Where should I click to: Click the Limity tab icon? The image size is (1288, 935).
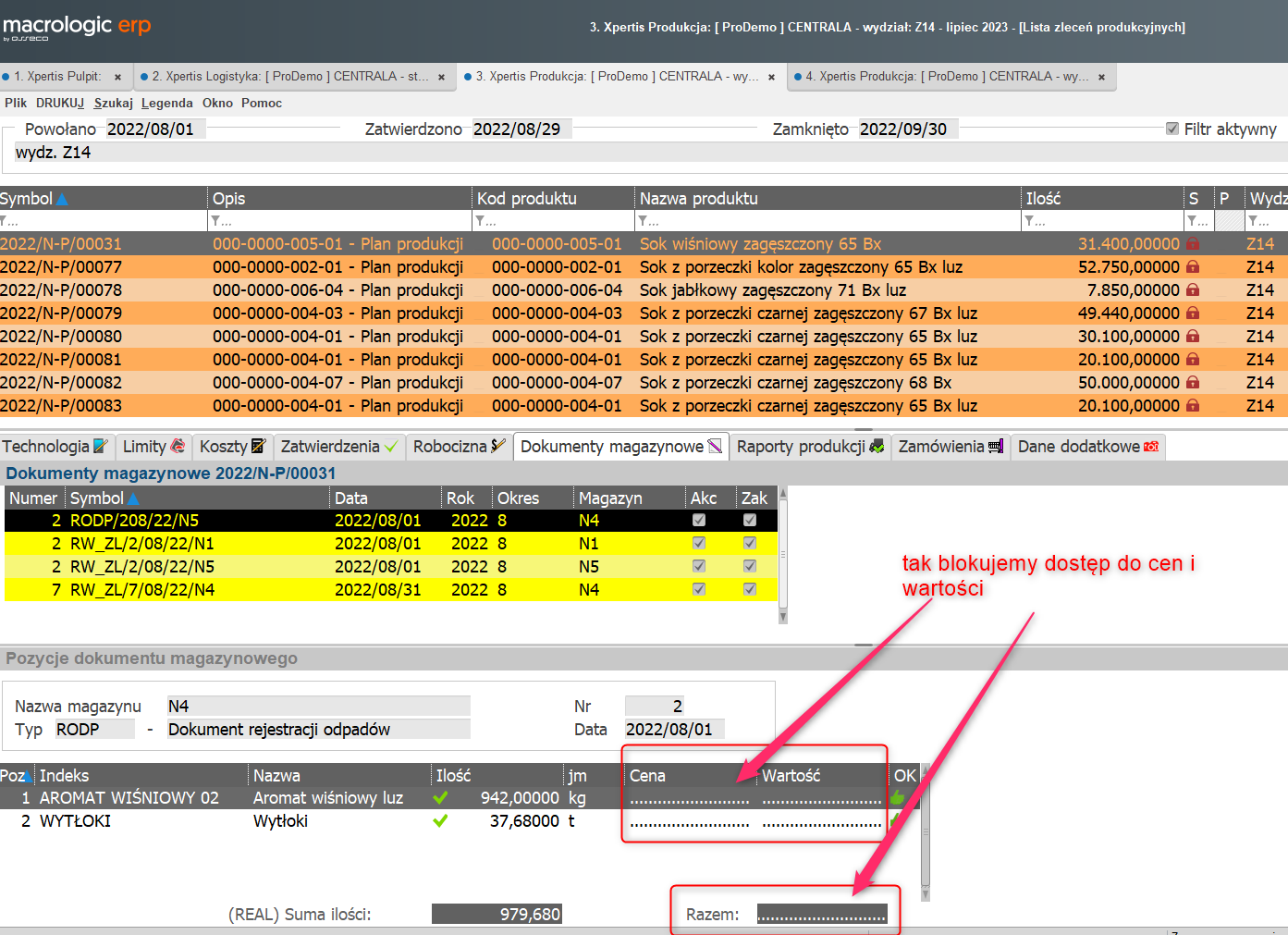point(178,447)
